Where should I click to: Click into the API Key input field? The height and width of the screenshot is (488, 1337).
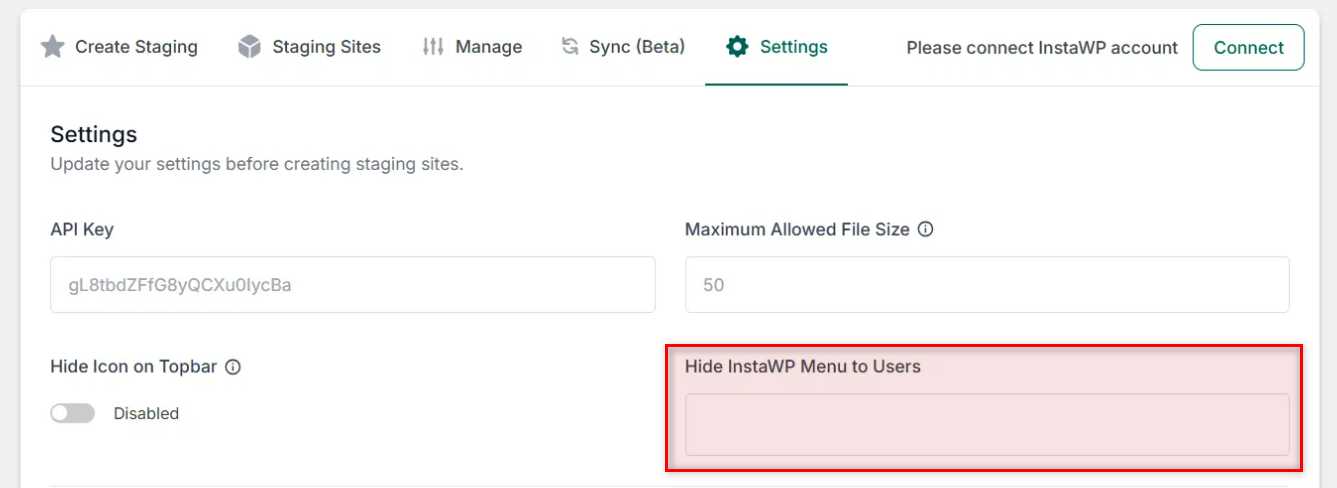click(353, 284)
